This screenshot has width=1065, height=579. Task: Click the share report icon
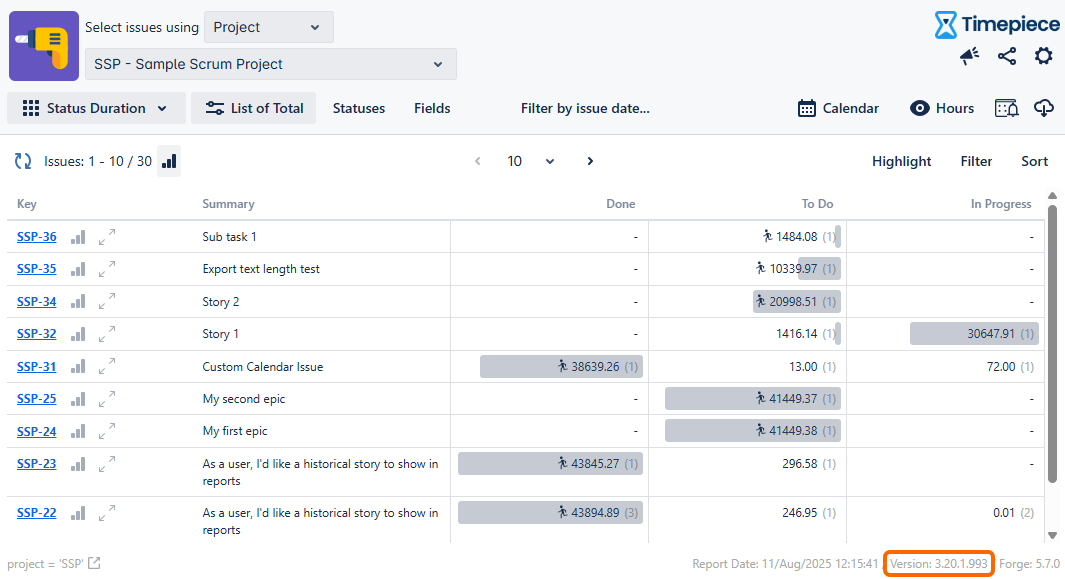tap(1007, 57)
